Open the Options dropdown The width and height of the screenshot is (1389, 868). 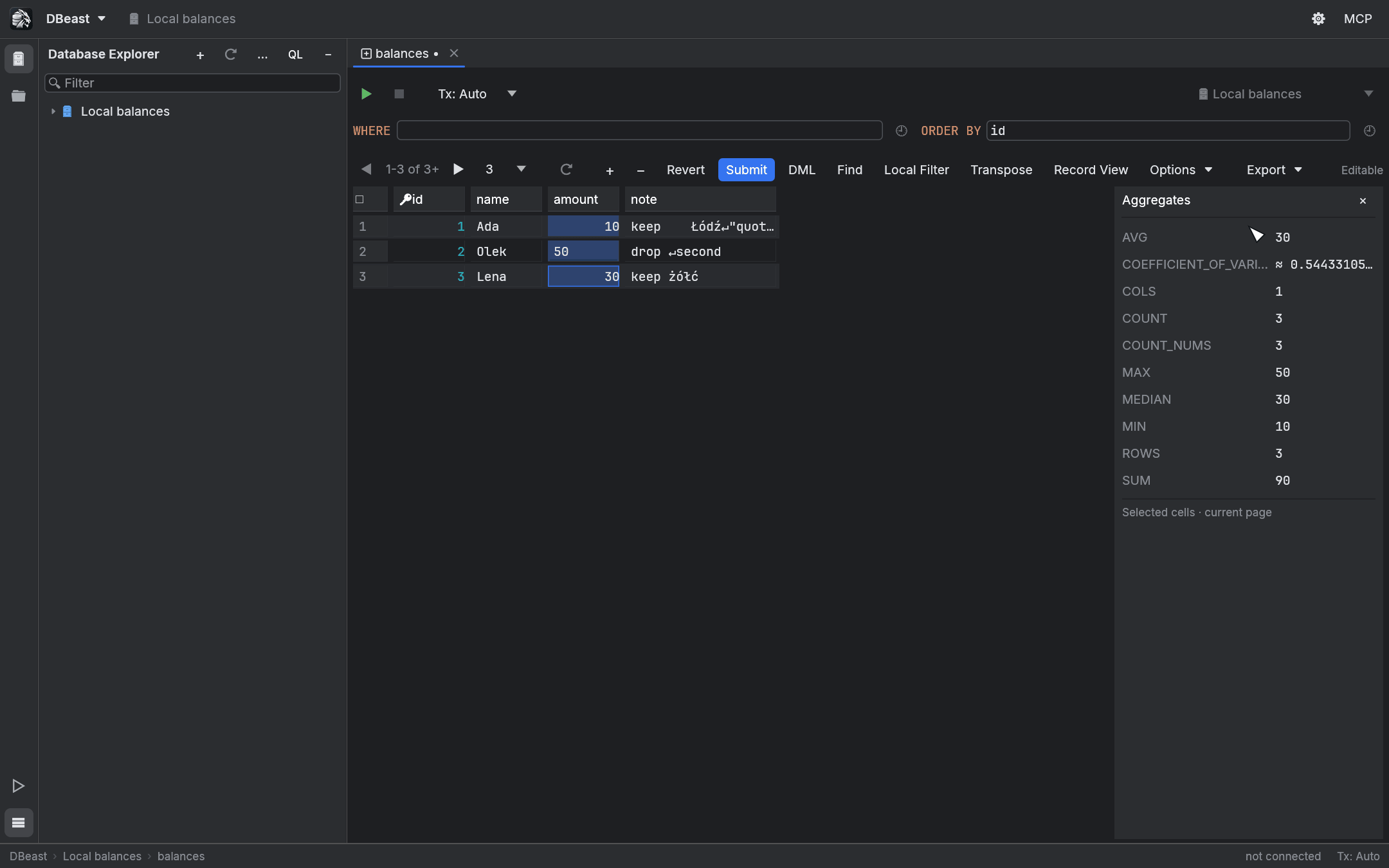pos(1181,170)
